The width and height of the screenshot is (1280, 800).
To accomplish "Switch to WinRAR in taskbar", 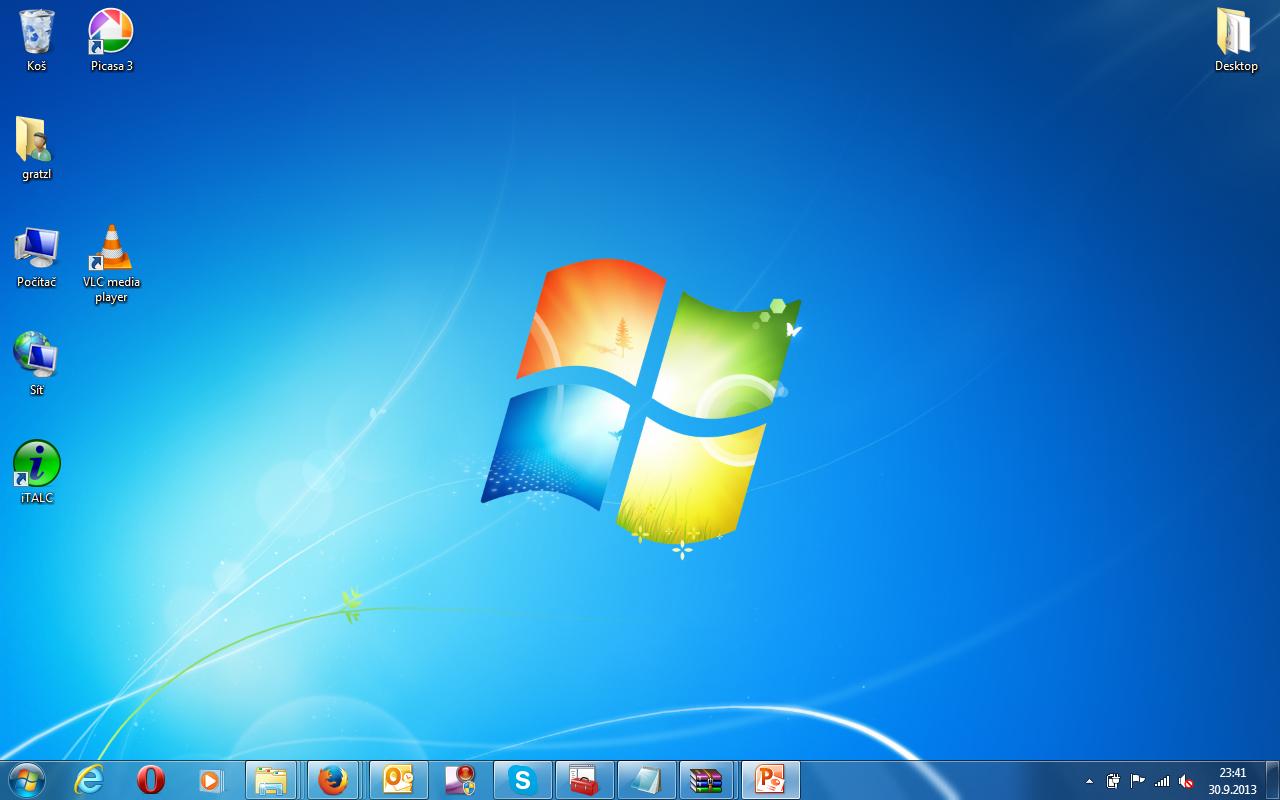I will click(x=707, y=780).
